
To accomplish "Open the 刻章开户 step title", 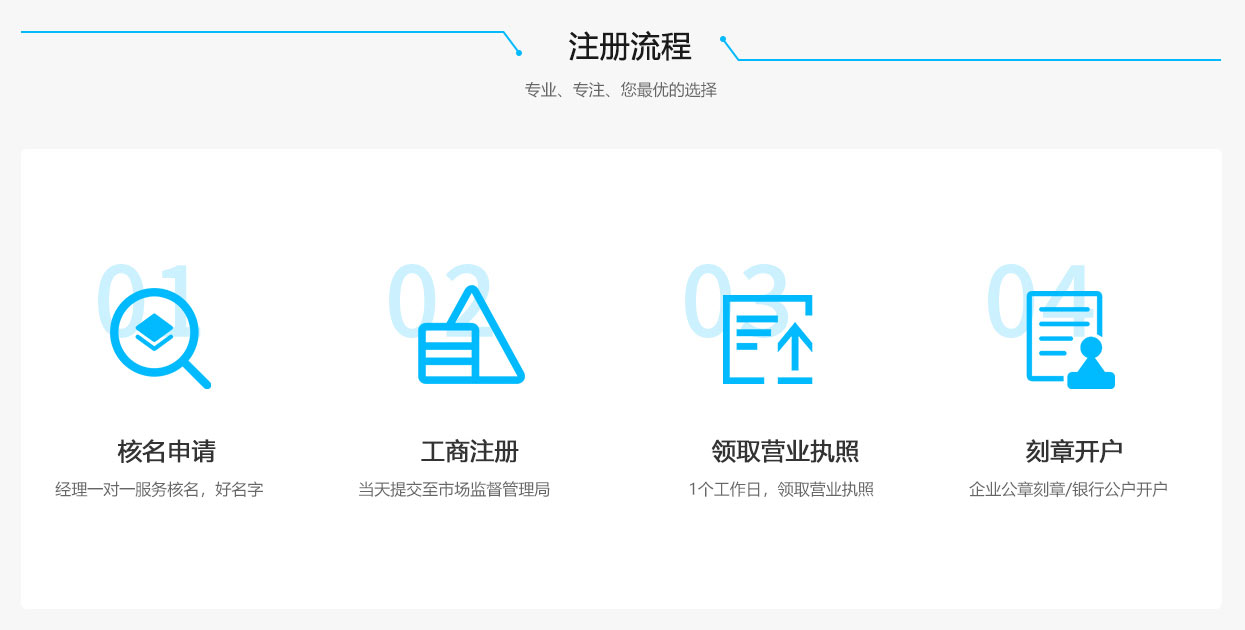I will click(x=1074, y=451).
